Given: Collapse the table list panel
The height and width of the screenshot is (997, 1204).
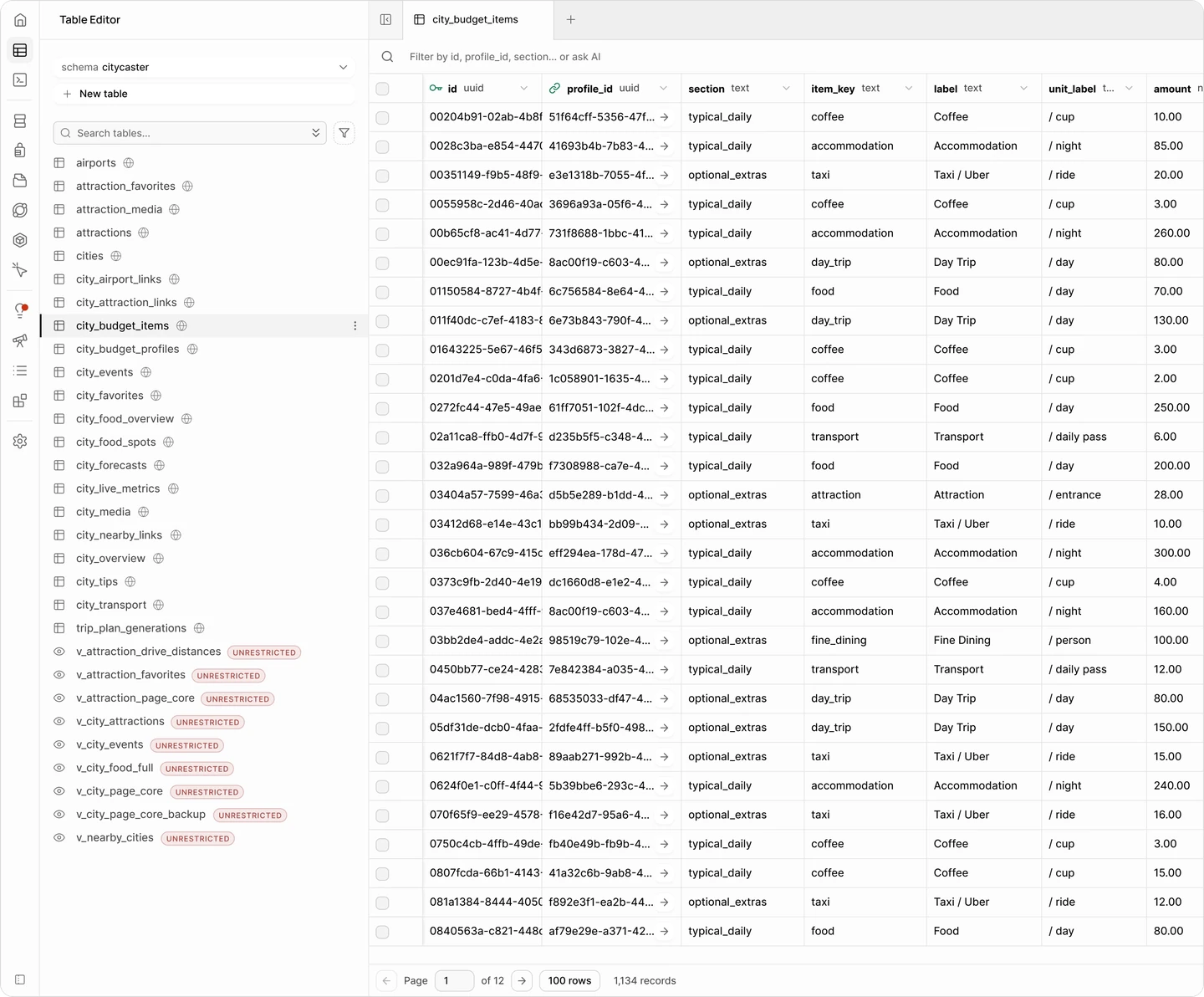Looking at the screenshot, I should [385, 19].
